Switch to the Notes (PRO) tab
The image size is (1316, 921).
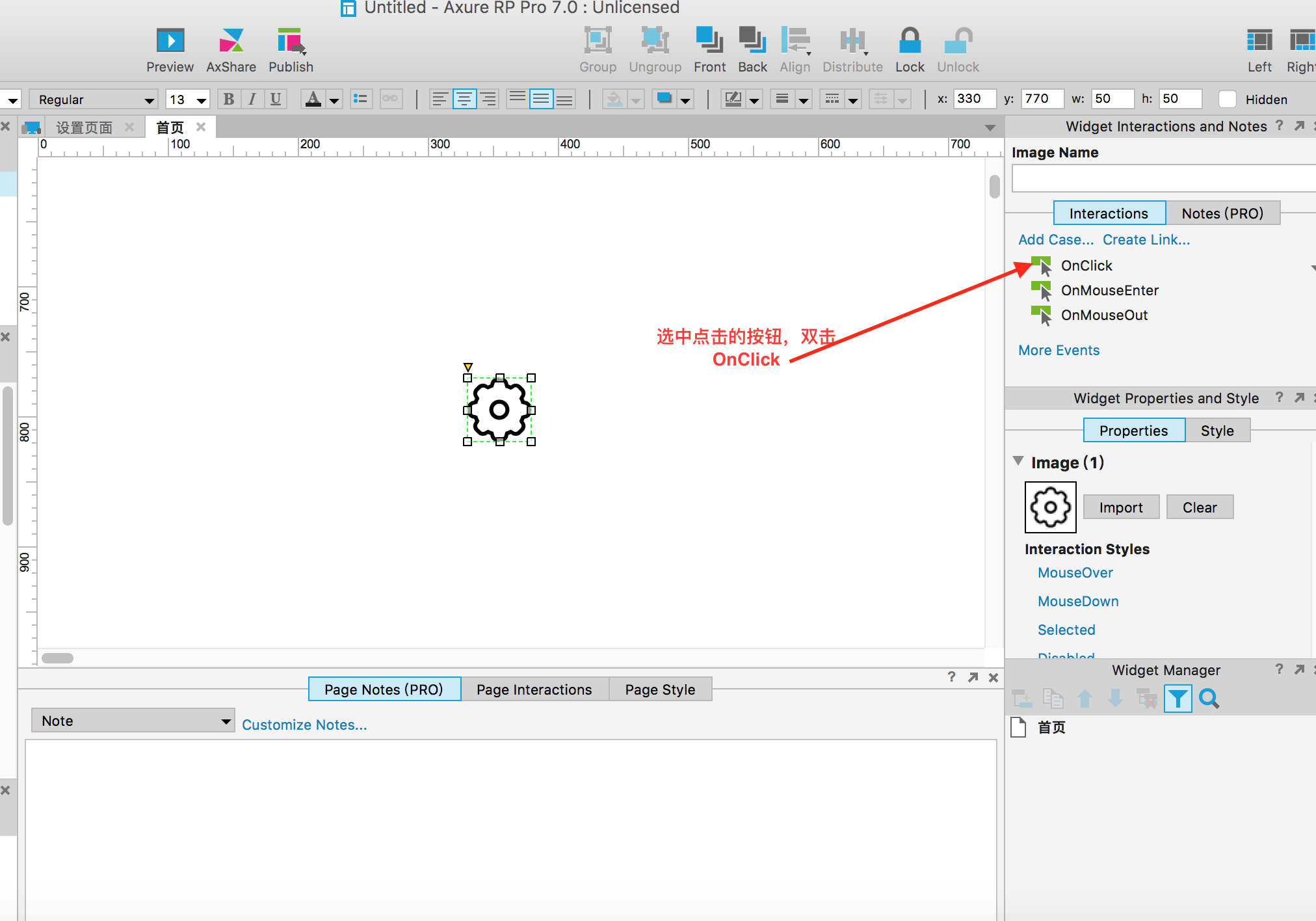(1221, 213)
